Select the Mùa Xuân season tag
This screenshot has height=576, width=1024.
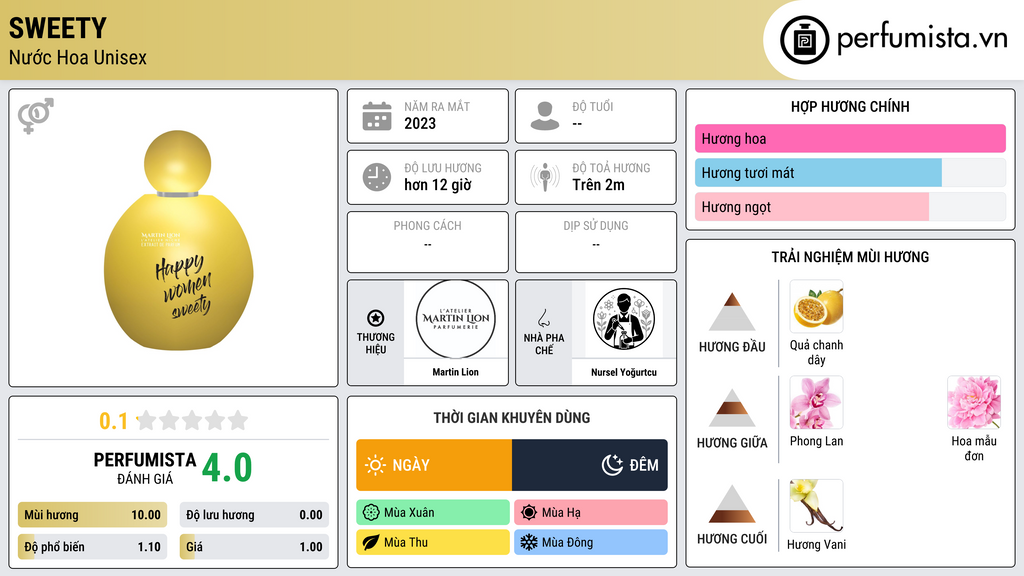tap(433, 513)
